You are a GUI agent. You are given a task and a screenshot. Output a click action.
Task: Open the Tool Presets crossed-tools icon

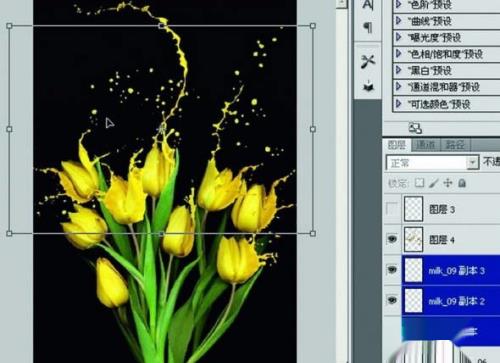pyautogui.click(x=368, y=62)
